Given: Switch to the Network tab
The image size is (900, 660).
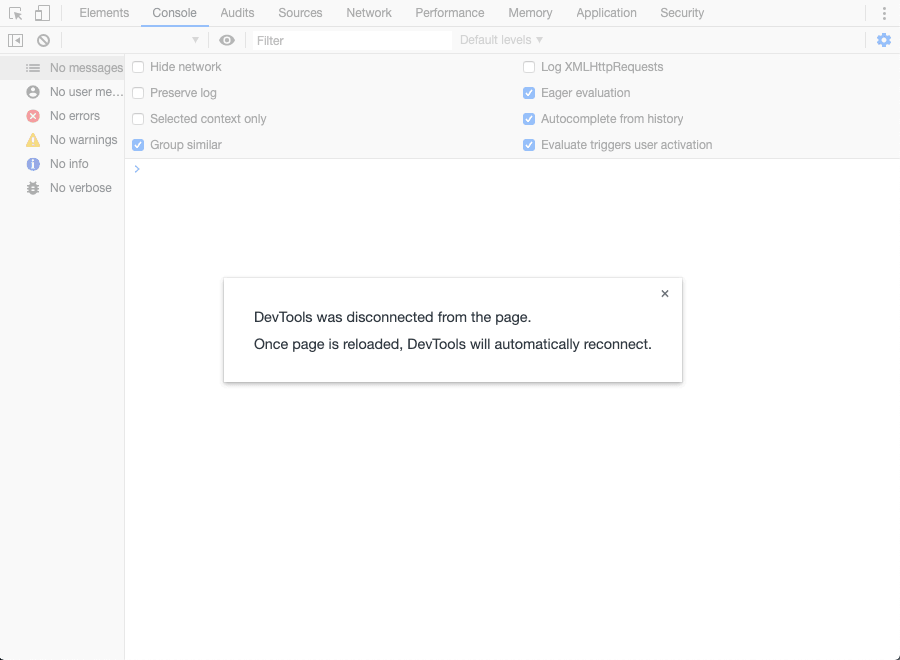Looking at the screenshot, I should (369, 13).
